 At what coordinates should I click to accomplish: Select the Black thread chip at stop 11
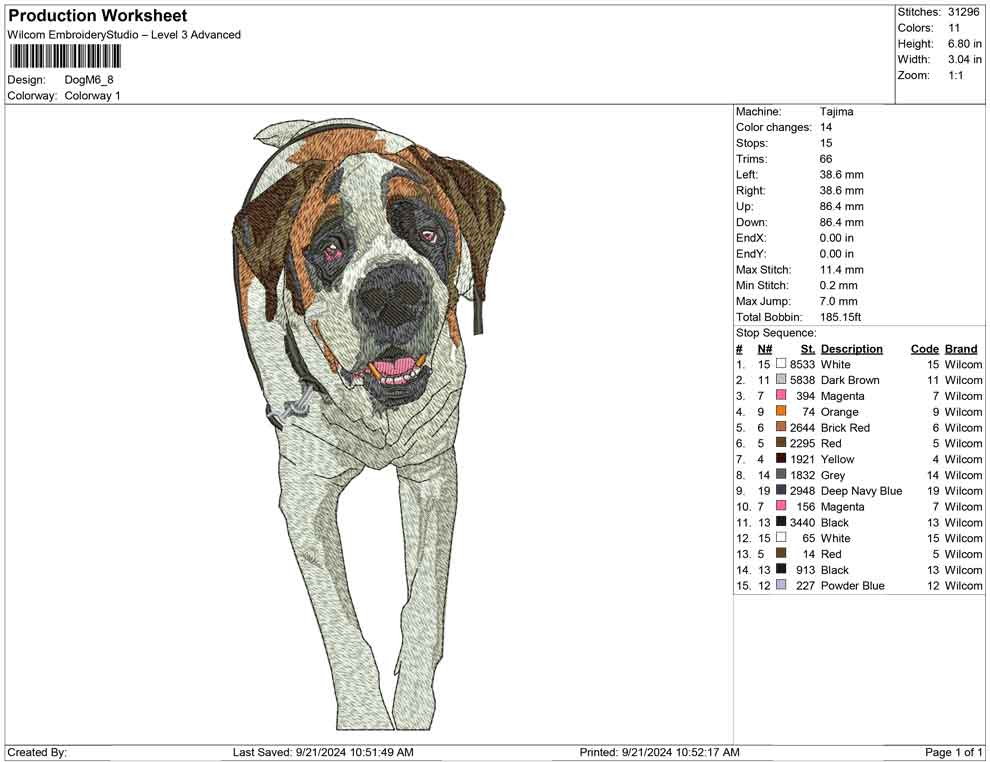(x=781, y=522)
